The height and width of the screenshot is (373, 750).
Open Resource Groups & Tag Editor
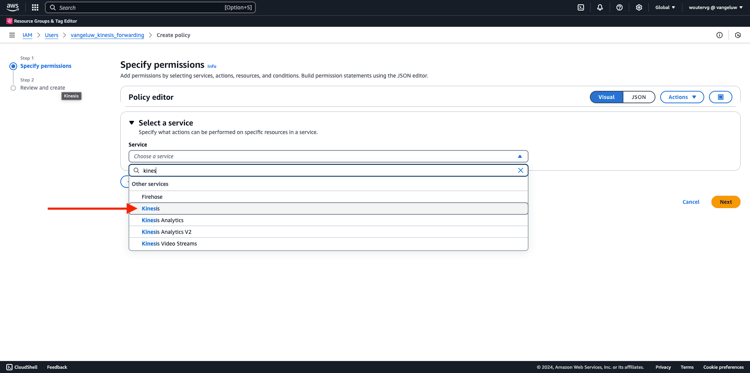(x=42, y=21)
